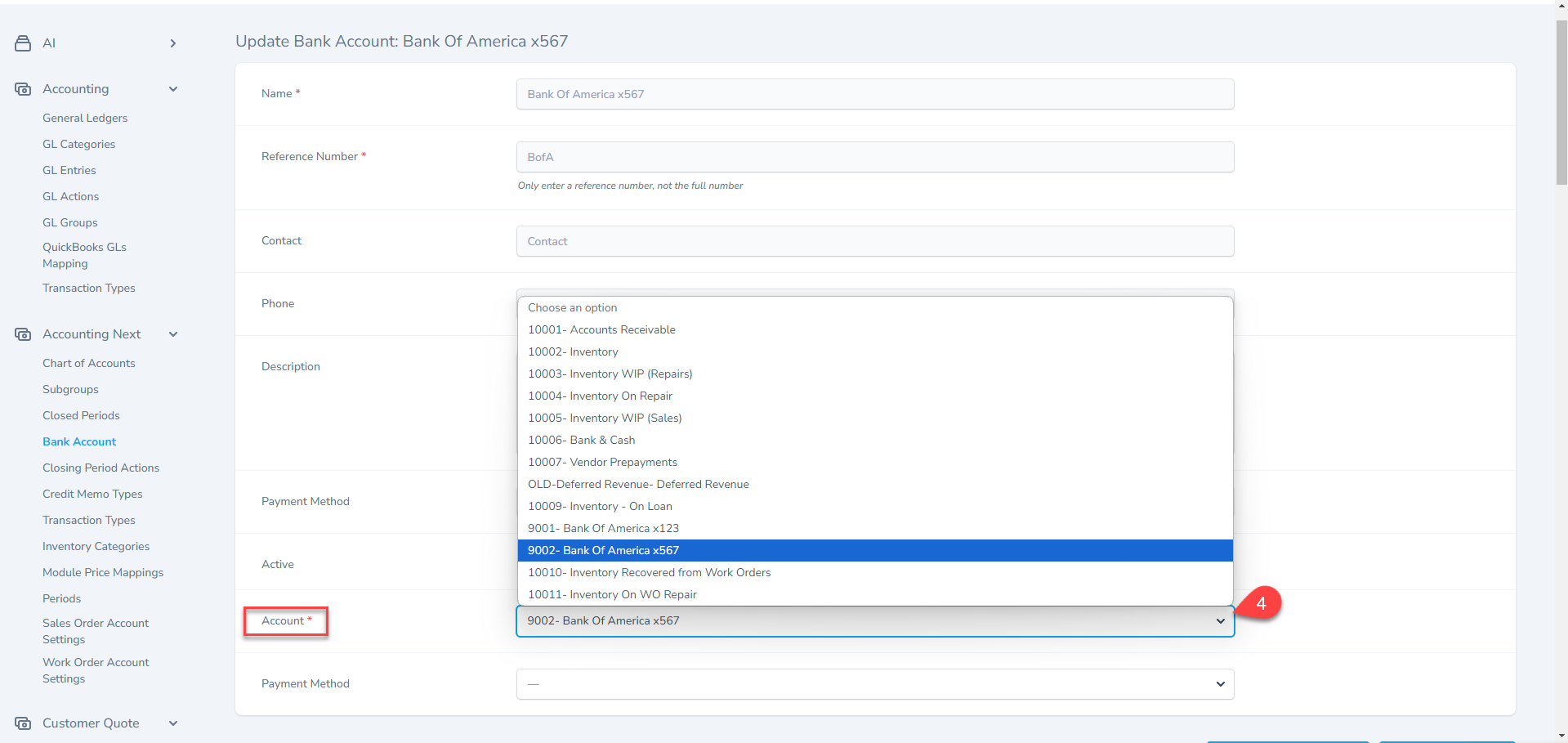Viewport: 1568px width, 743px height.
Task: Collapse the Accounting Next section chevron
Action: [x=172, y=334]
